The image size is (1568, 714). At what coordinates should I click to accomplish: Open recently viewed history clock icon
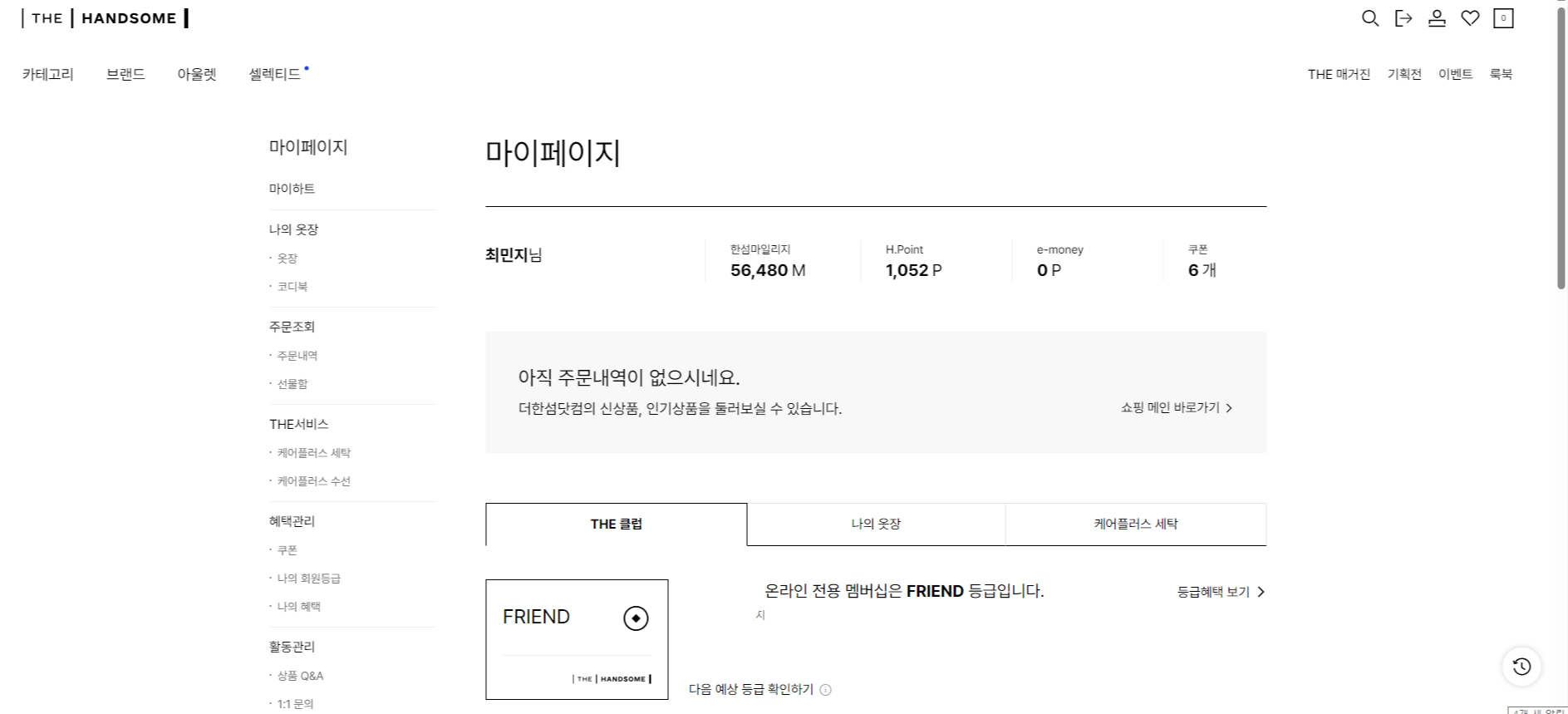pyautogui.click(x=1521, y=666)
